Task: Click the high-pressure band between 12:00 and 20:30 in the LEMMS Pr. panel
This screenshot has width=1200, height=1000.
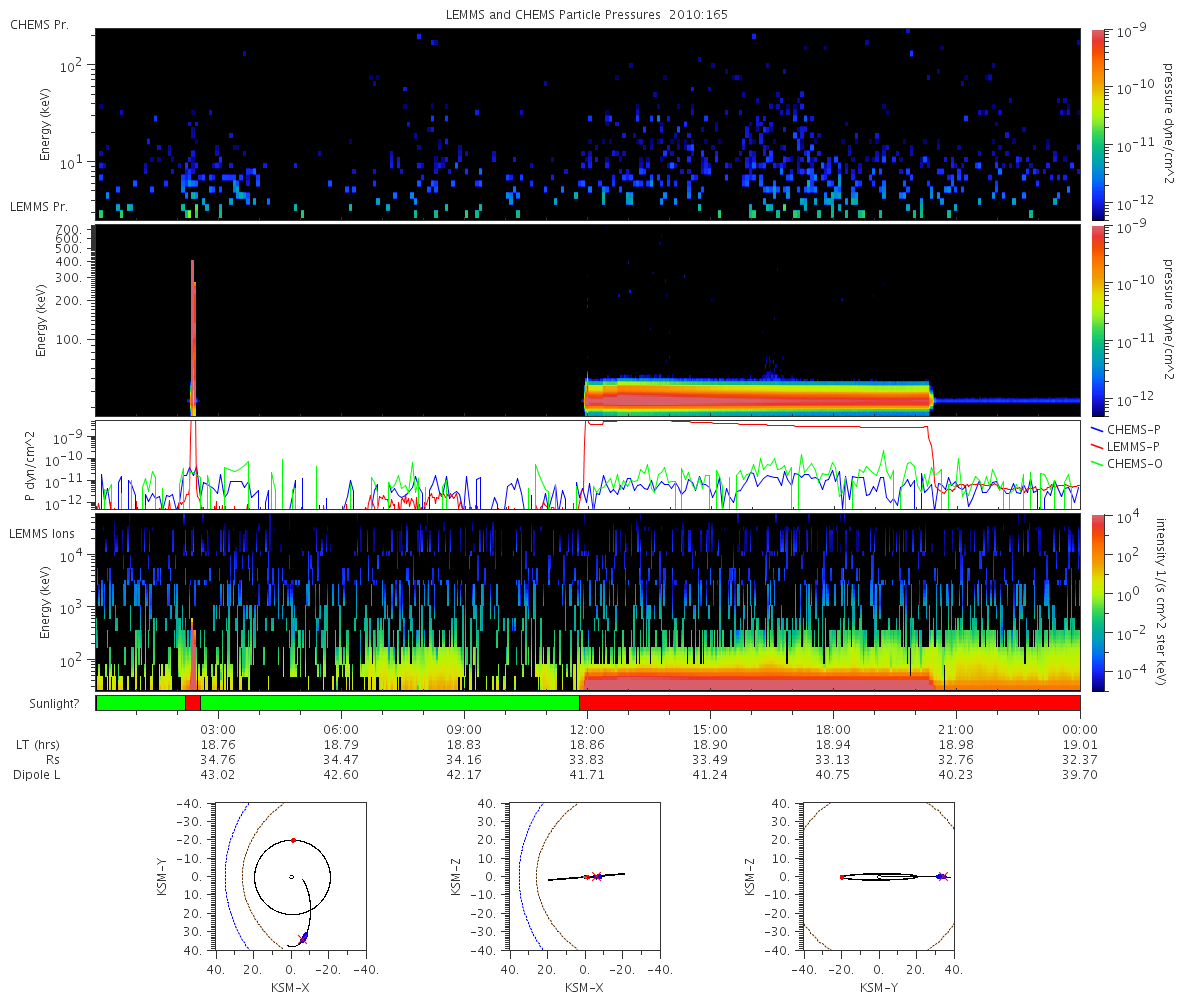Action: pos(758,396)
